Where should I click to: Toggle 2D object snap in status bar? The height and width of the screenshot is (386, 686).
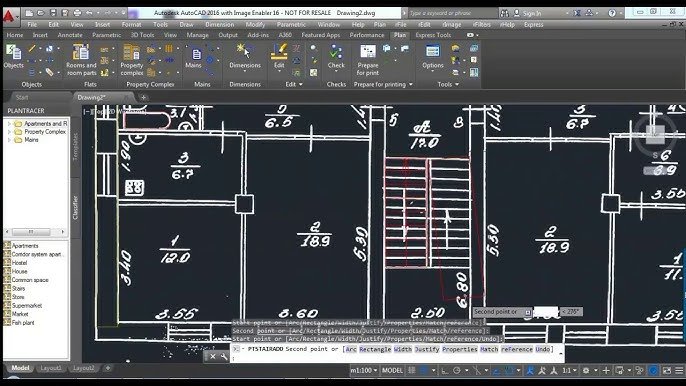(x=509, y=370)
